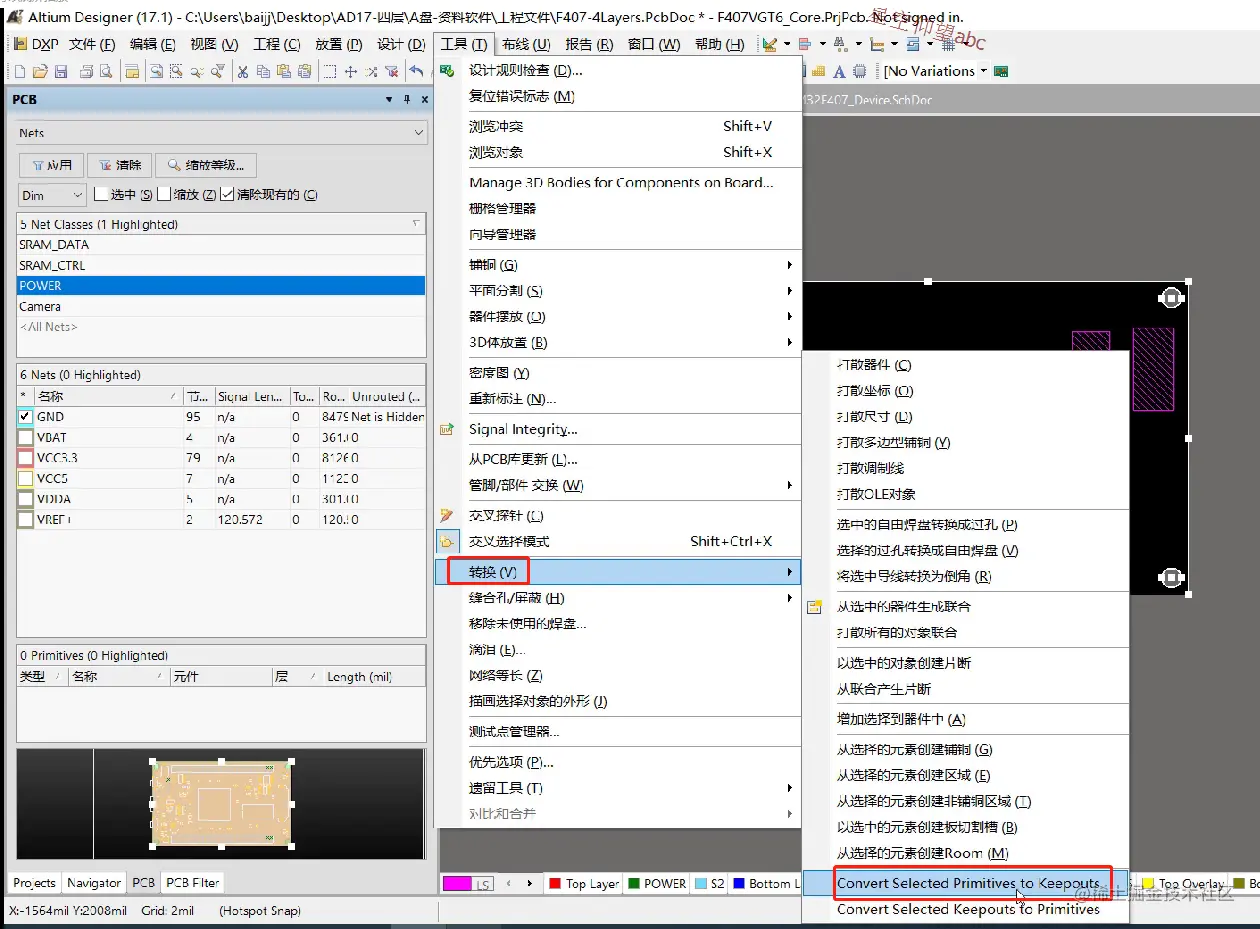
Task: Pin the PCB panel with pushpin
Action: (x=407, y=99)
